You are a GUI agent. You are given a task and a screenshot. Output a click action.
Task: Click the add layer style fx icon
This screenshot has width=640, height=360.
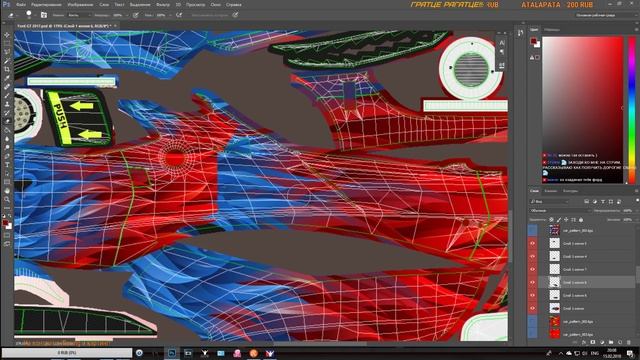tap(584, 342)
